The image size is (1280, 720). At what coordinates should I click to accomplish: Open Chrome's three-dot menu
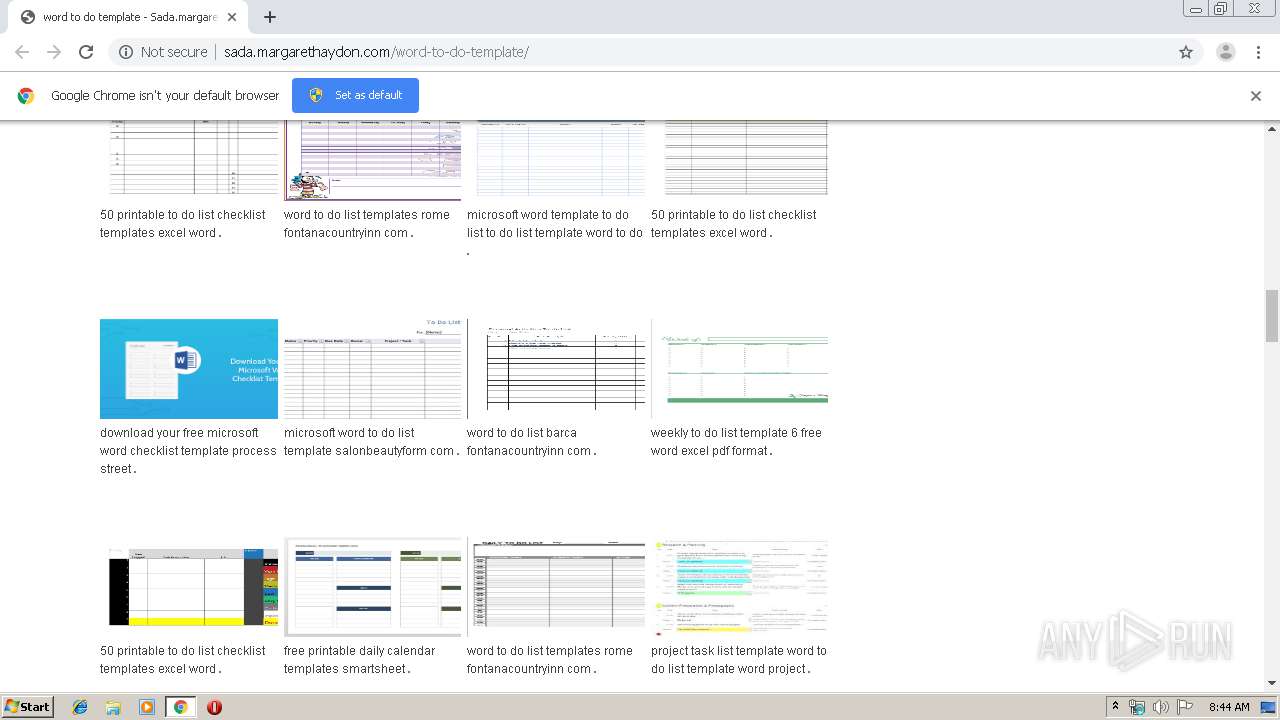point(1259,52)
